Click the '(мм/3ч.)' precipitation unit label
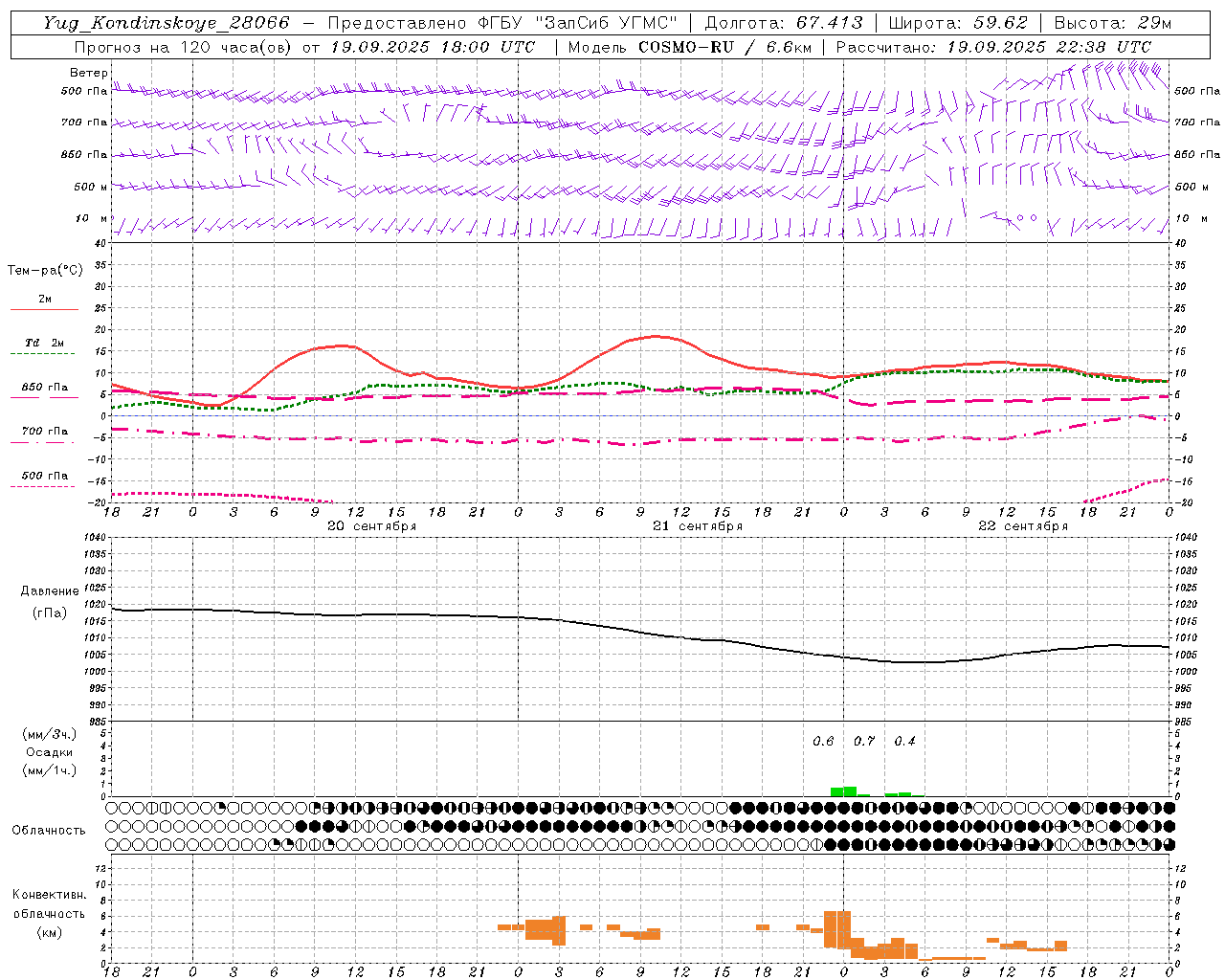 (50, 734)
